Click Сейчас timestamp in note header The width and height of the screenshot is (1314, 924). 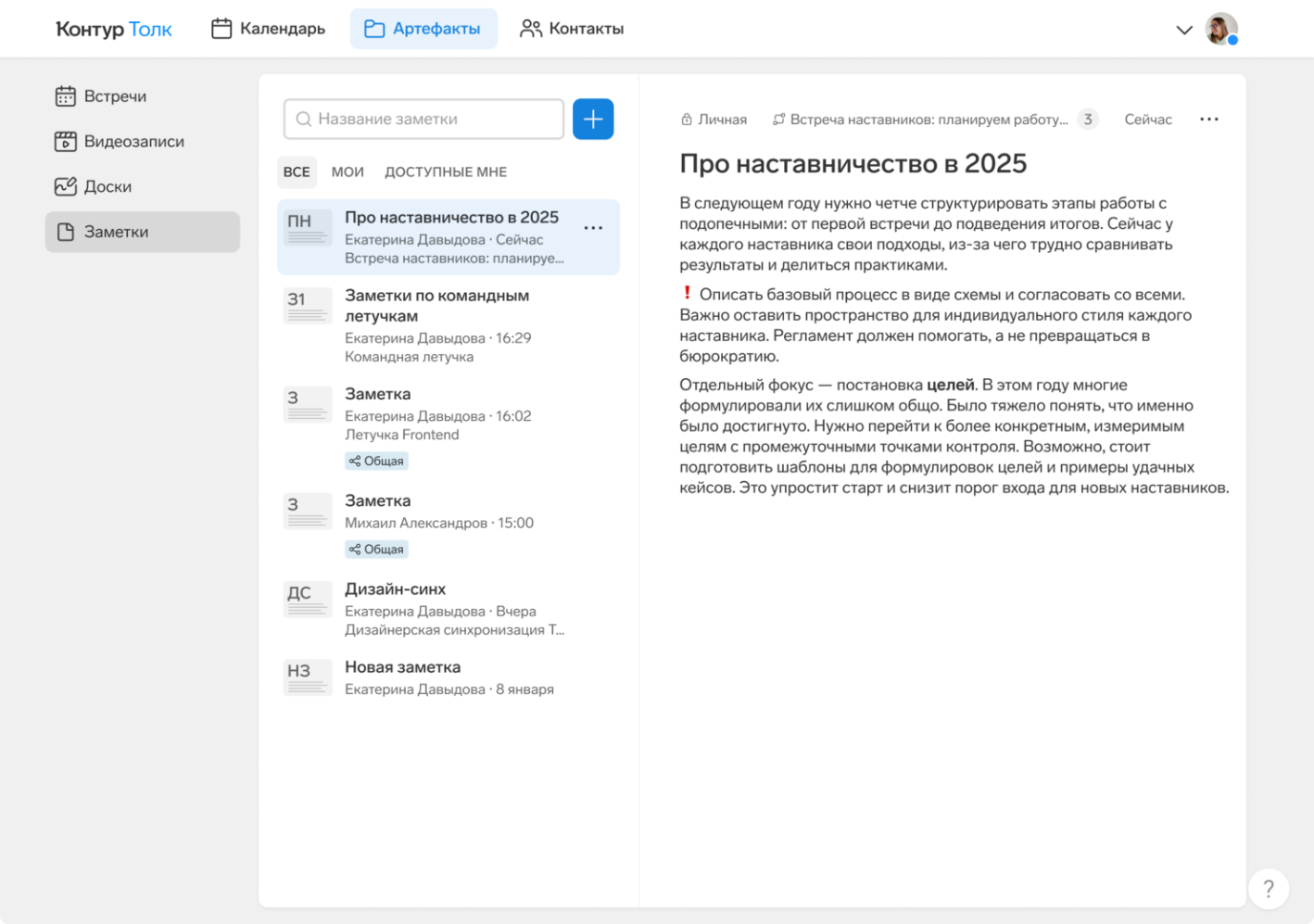[1148, 120]
